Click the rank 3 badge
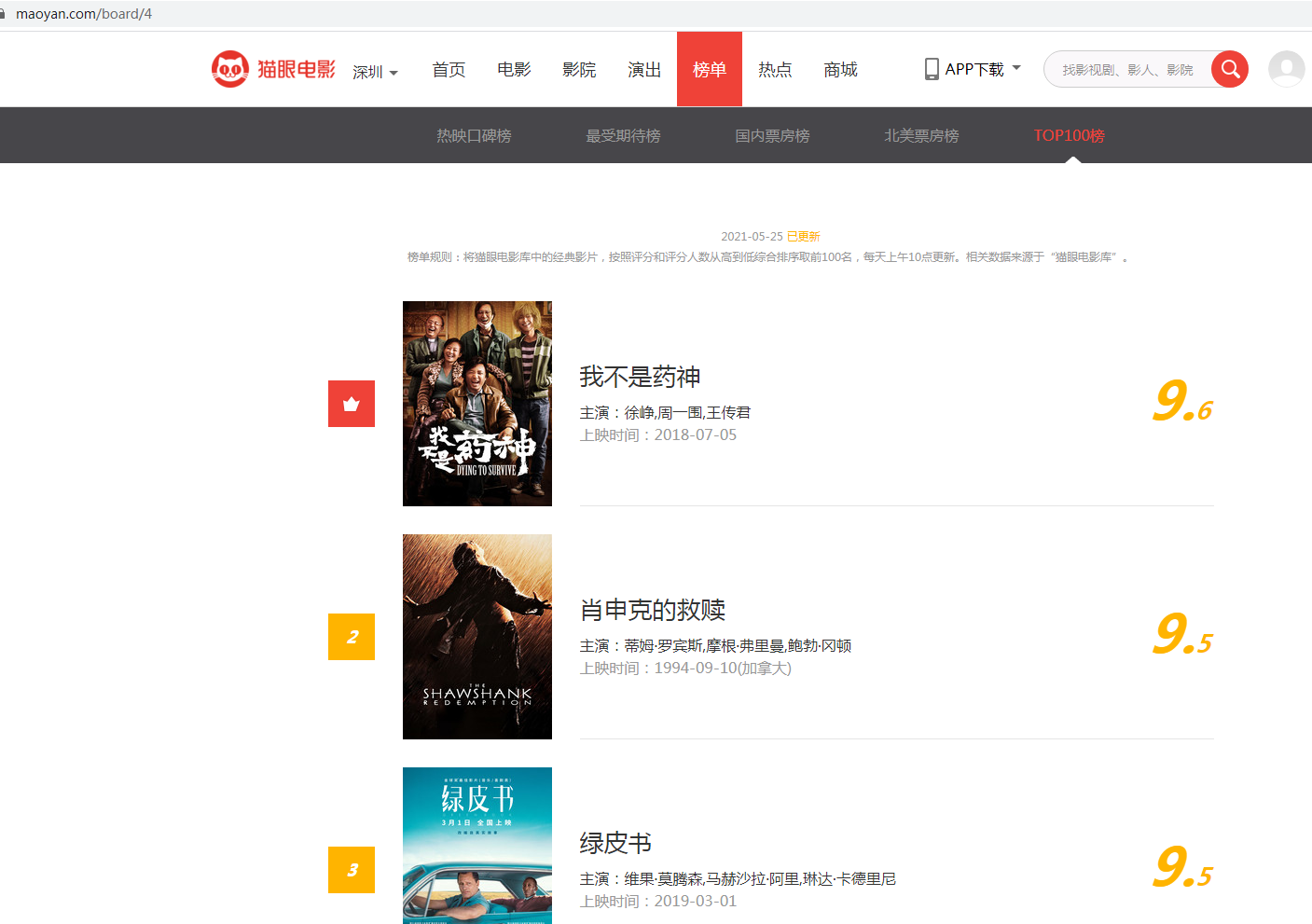Screen dimensions: 1312x924 pyautogui.click(x=352, y=870)
